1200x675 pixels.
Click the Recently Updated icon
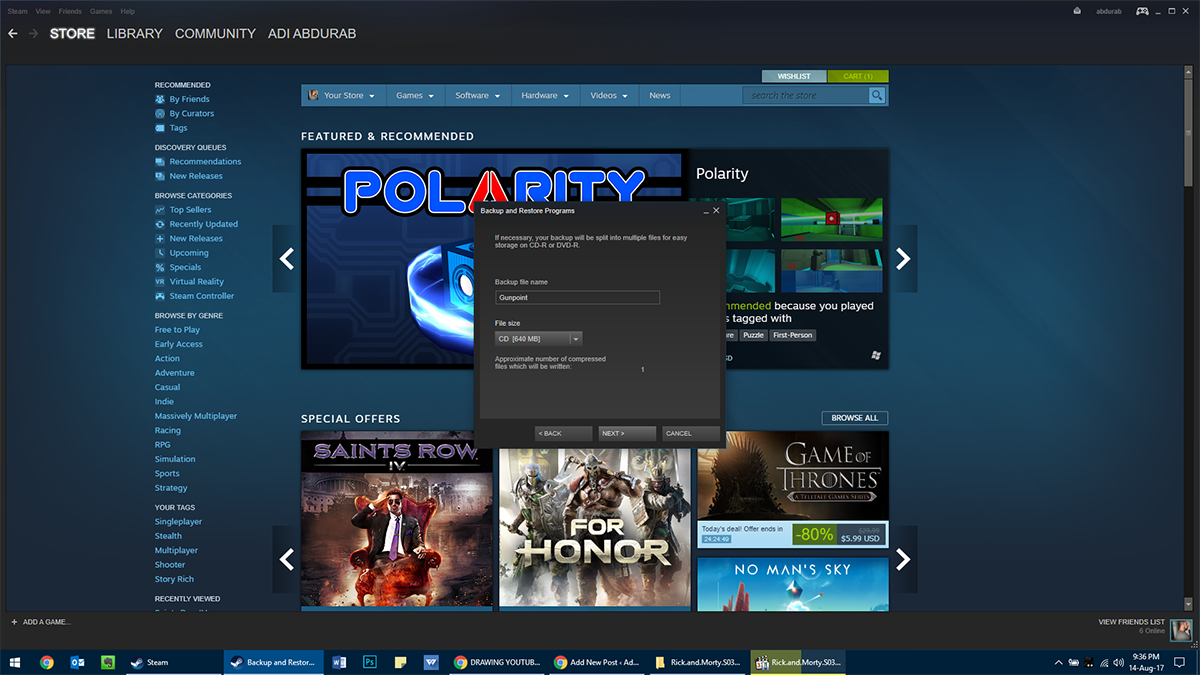pyautogui.click(x=160, y=224)
